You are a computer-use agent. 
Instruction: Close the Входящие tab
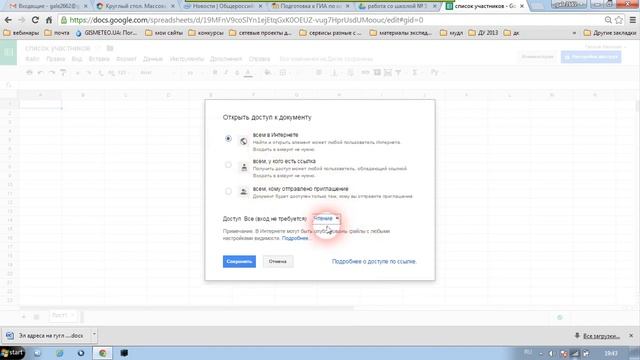(x=85, y=6)
